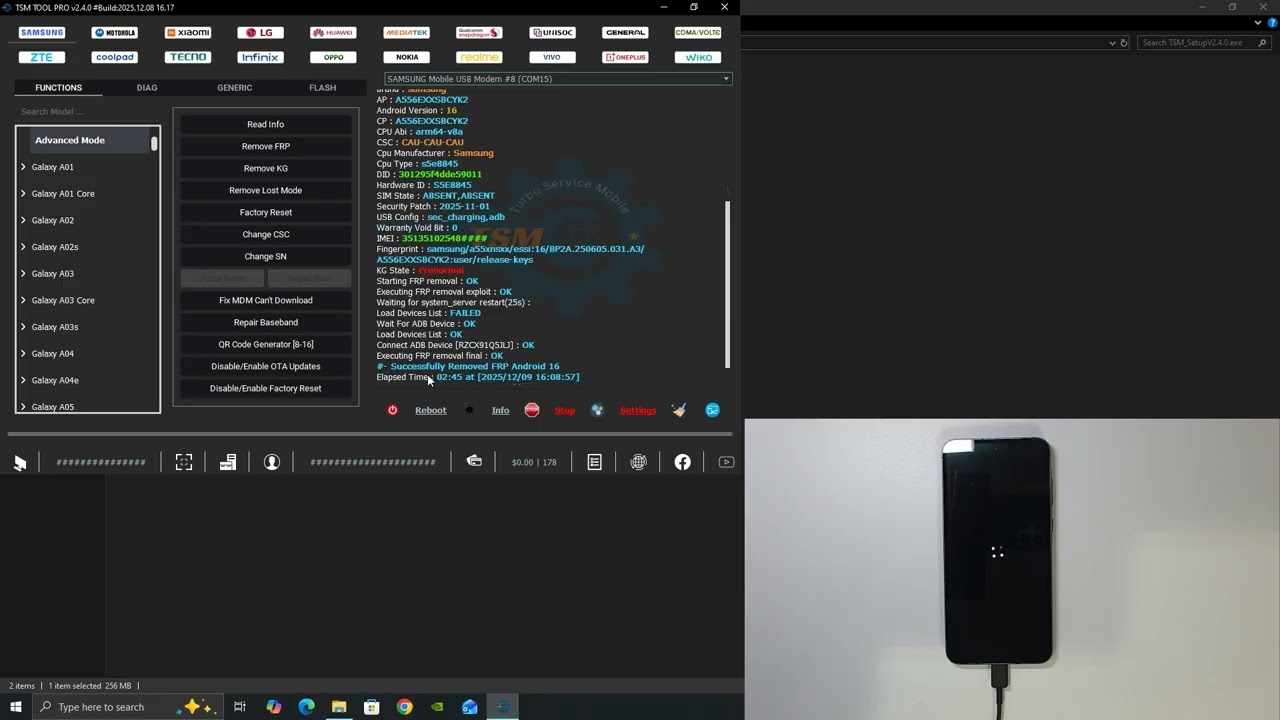Choose the Xiaomi brand logo
The image size is (1280, 720).
188,33
